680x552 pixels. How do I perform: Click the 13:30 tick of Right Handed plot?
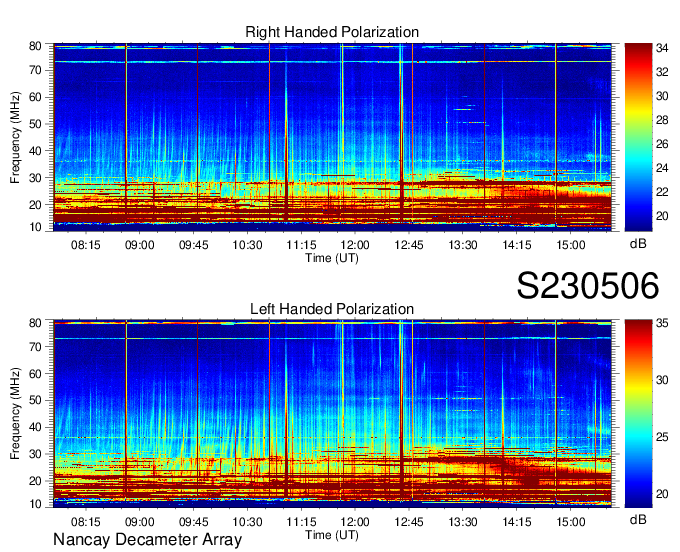tap(463, 245)
